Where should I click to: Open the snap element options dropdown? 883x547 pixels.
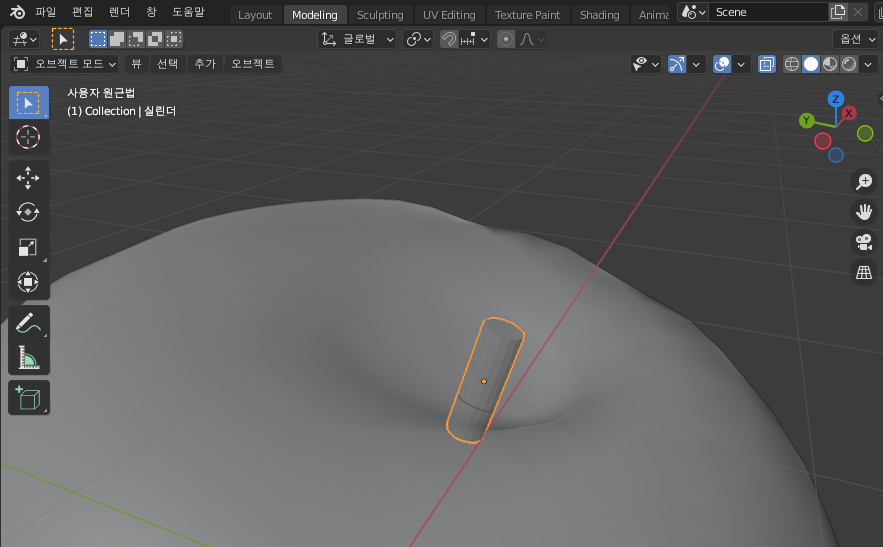click(x=474, y=39)
